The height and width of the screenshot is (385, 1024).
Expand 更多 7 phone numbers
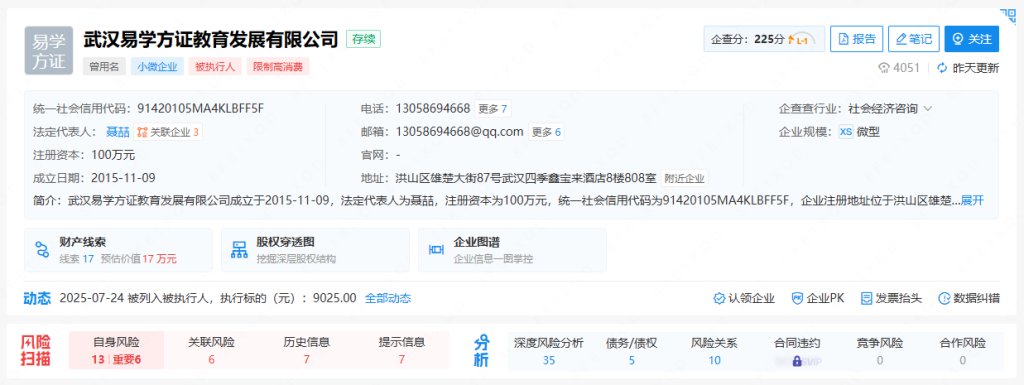pyautogui.click(x=492, y=108)
